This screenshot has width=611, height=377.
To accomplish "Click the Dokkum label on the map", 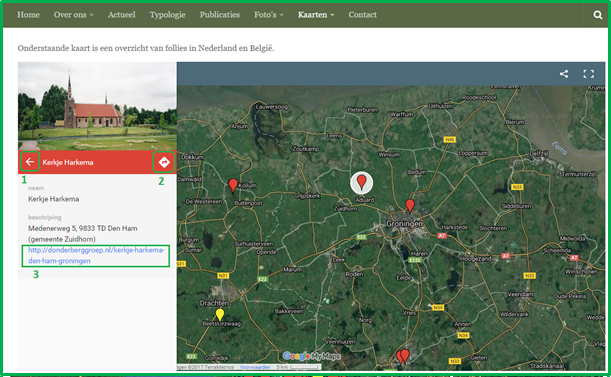I will pyautogui.click(x=192, y=157).
